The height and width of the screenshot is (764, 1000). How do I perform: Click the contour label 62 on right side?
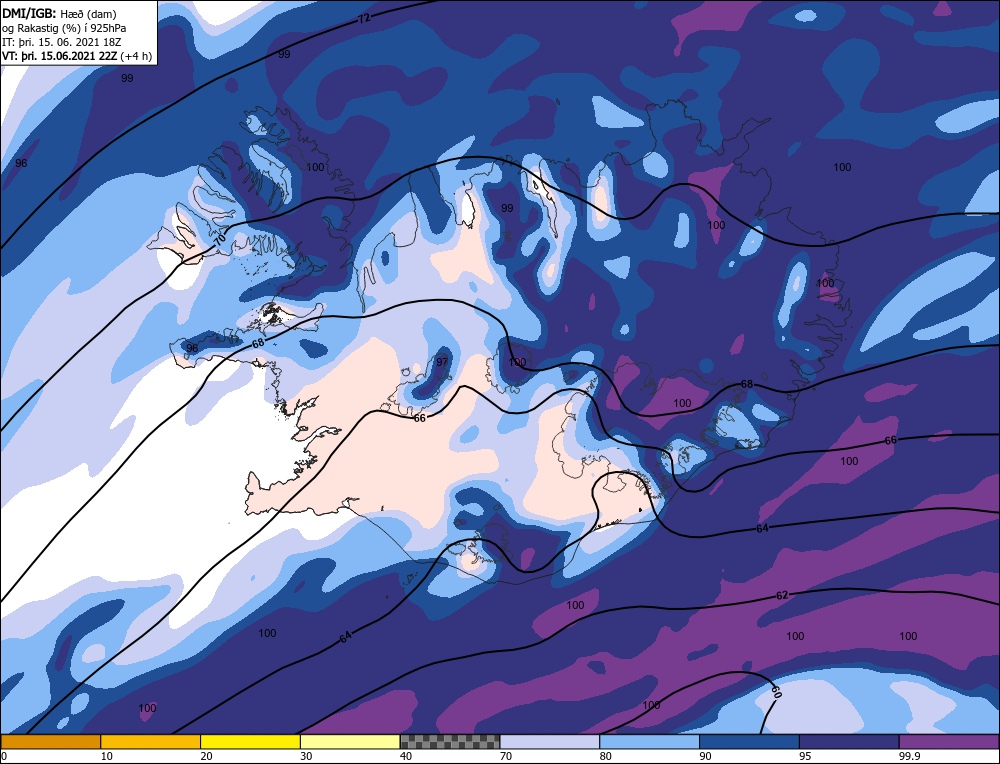click(782, 595)
